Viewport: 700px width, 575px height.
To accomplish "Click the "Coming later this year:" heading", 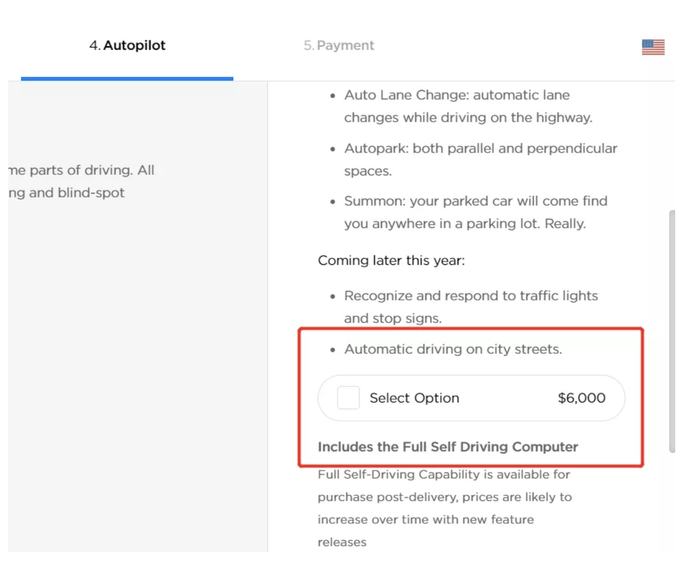I will click(391, 260).
